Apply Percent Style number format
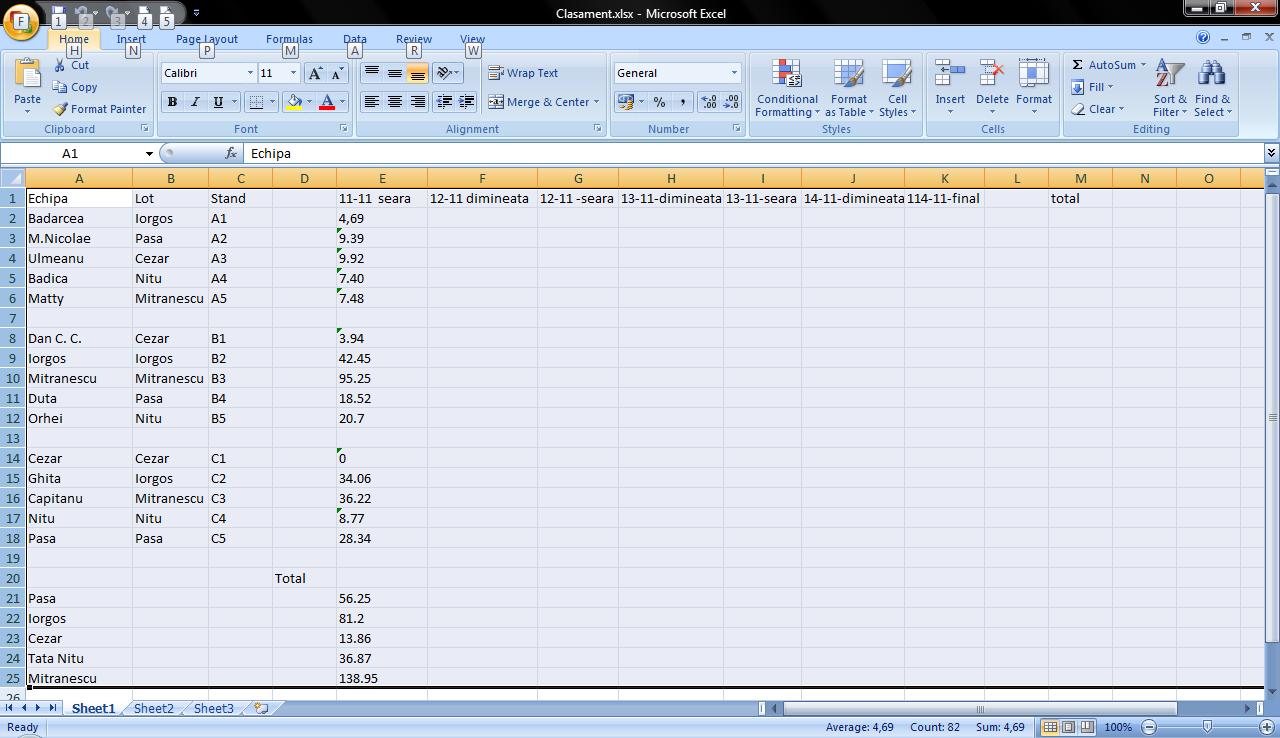1280x738 pixels. pyautogui.click(x=659, y=102)
